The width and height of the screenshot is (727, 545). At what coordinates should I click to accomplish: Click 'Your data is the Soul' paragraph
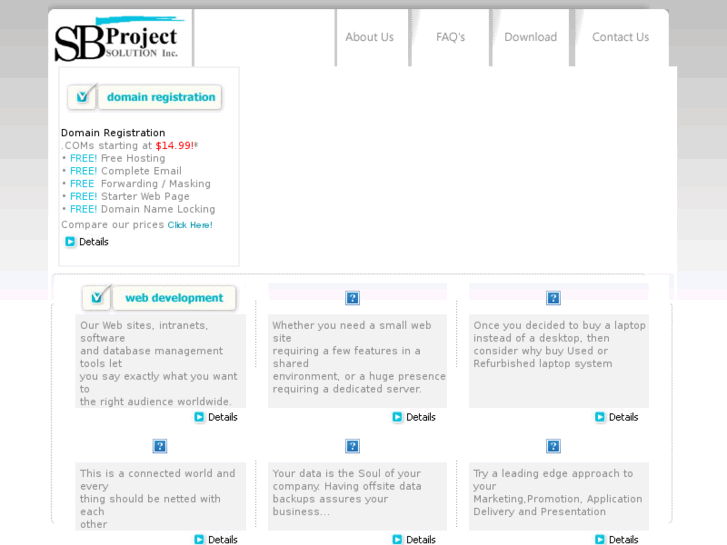347,493
